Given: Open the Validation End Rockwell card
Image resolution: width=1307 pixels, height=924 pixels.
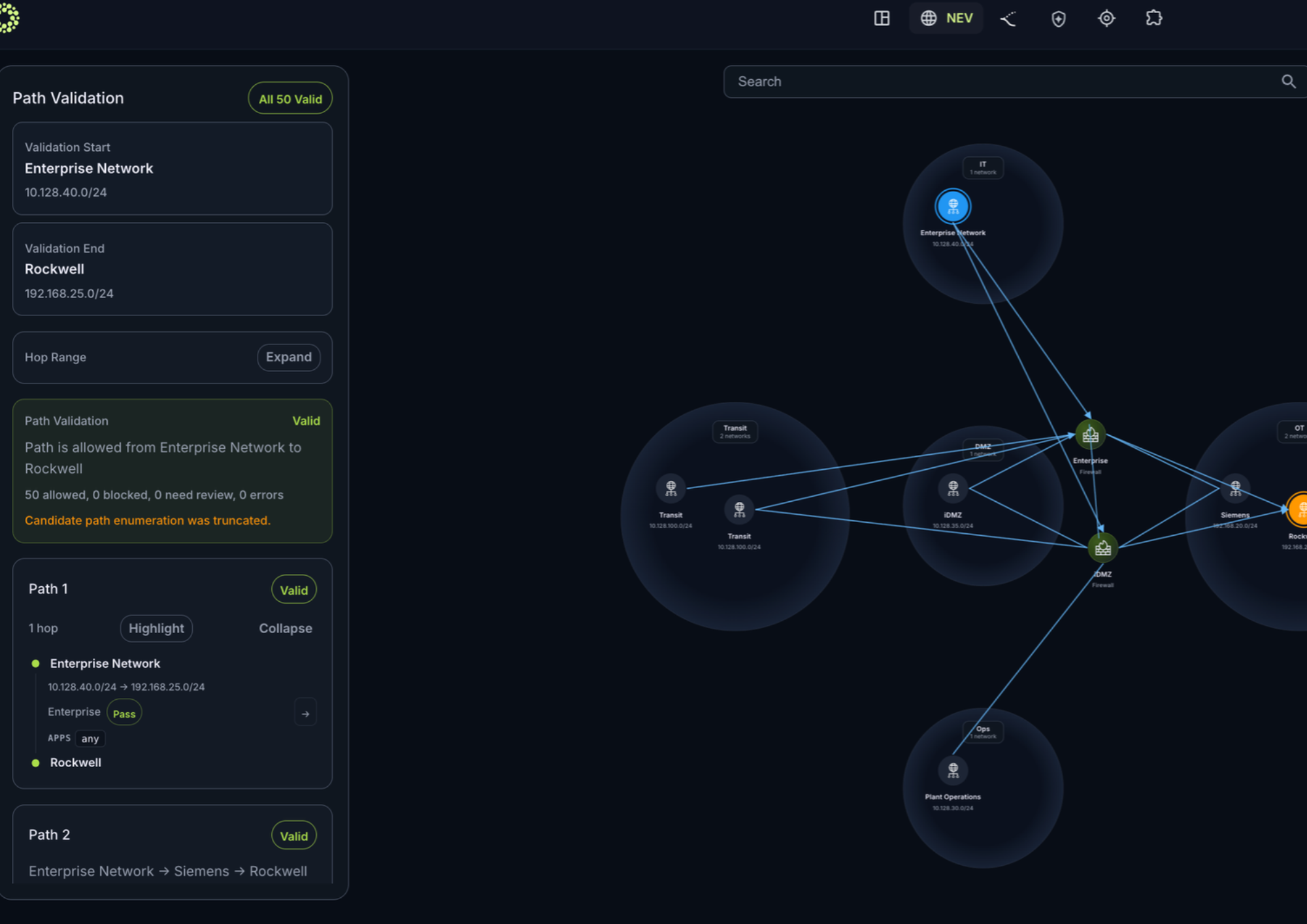Looking at the screenshot, I should pos(173,269).
